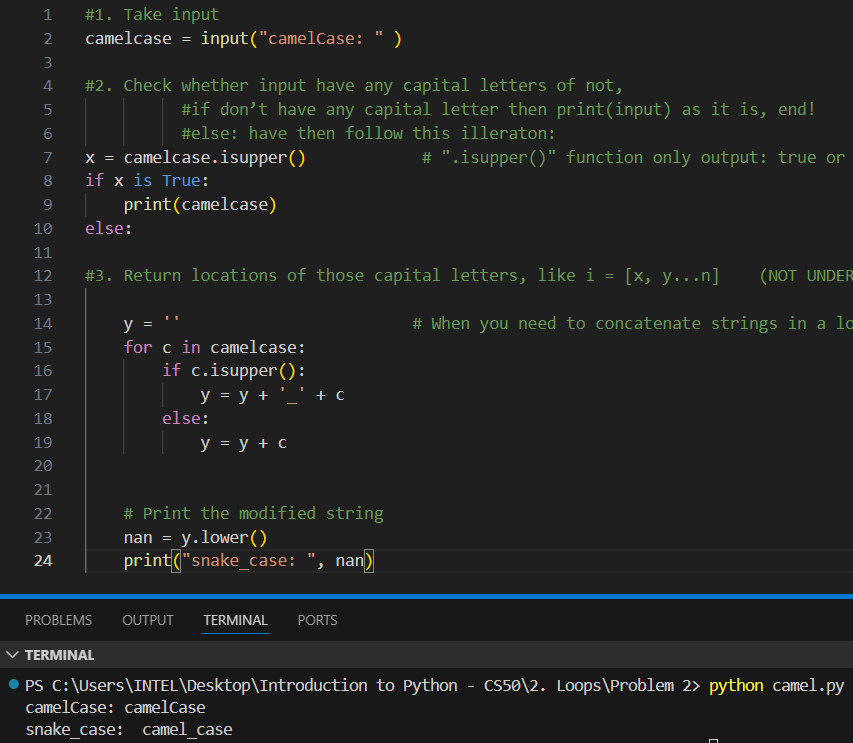
Task: Click the 'else:' keyword on line 10
Action: pos(108,228)
